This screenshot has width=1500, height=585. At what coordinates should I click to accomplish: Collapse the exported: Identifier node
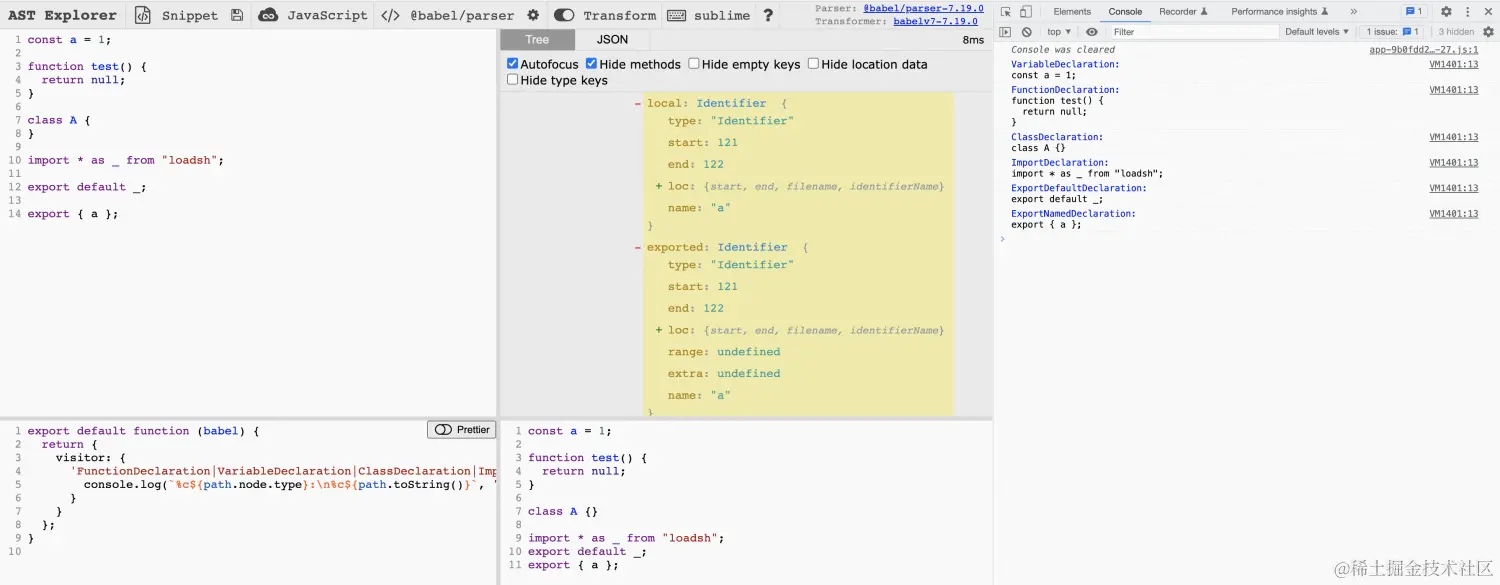click(638, 248)
